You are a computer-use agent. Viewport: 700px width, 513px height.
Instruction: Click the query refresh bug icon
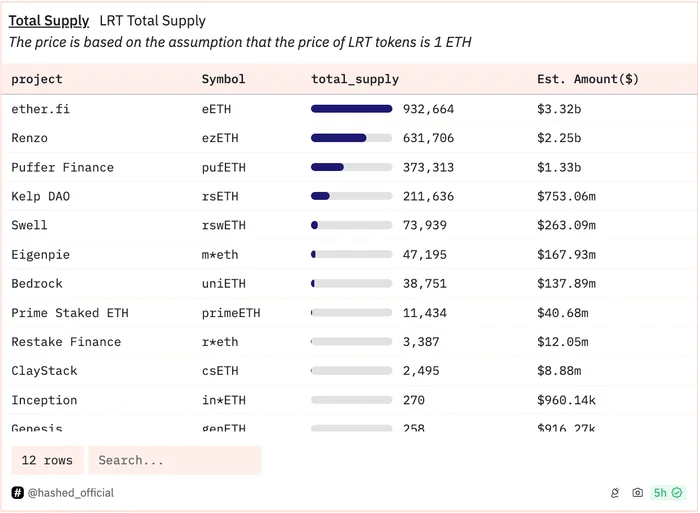(615, 492)
